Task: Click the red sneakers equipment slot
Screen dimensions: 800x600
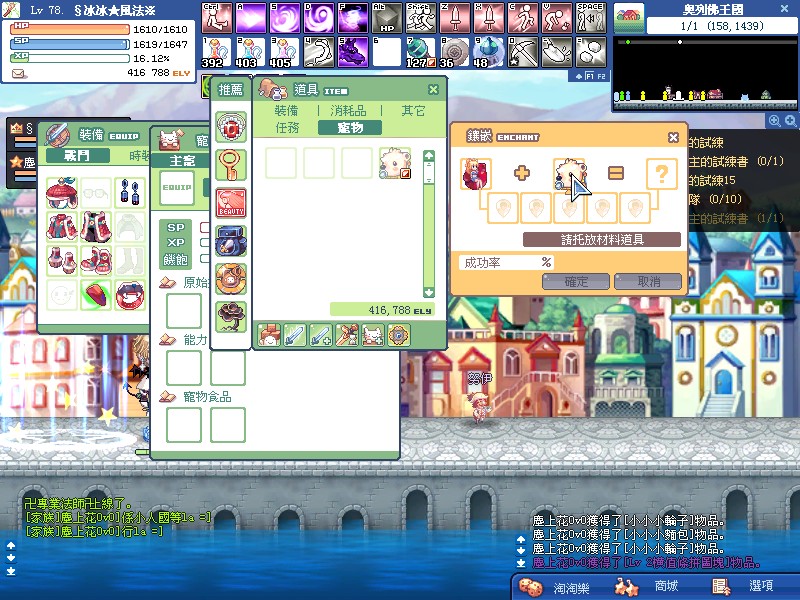Action: [96, 261]
